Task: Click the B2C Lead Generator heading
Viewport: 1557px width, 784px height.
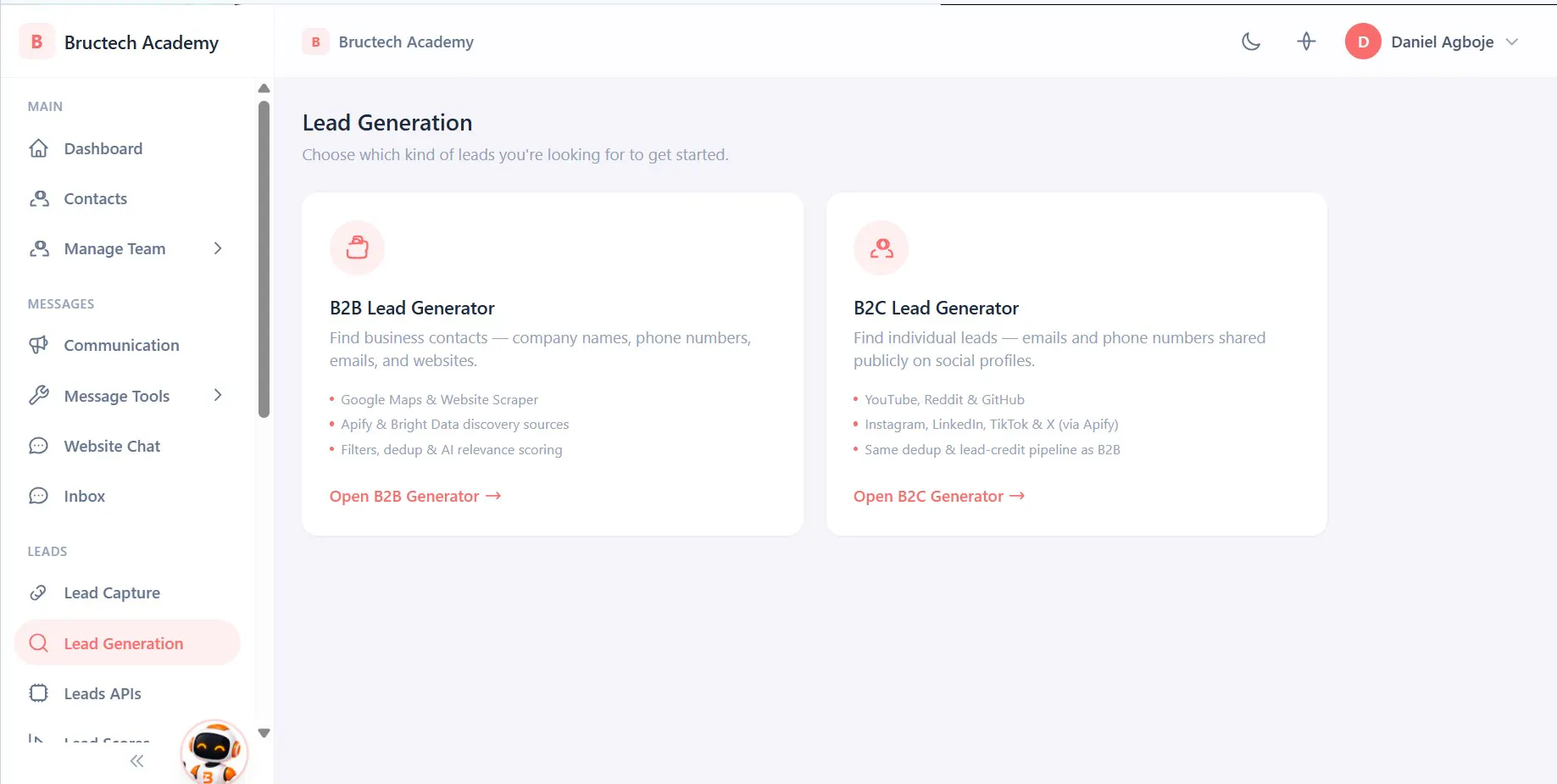Action: pyautogui.click(x=936, y=308)
